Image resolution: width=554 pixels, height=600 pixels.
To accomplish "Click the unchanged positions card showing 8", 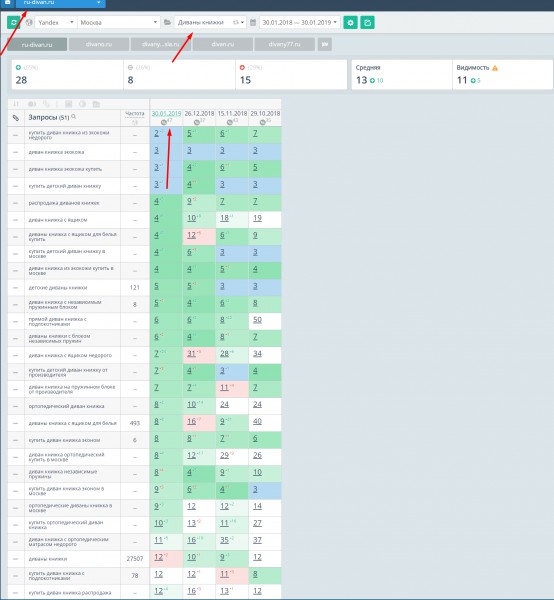I will click(x=179, y=75).
